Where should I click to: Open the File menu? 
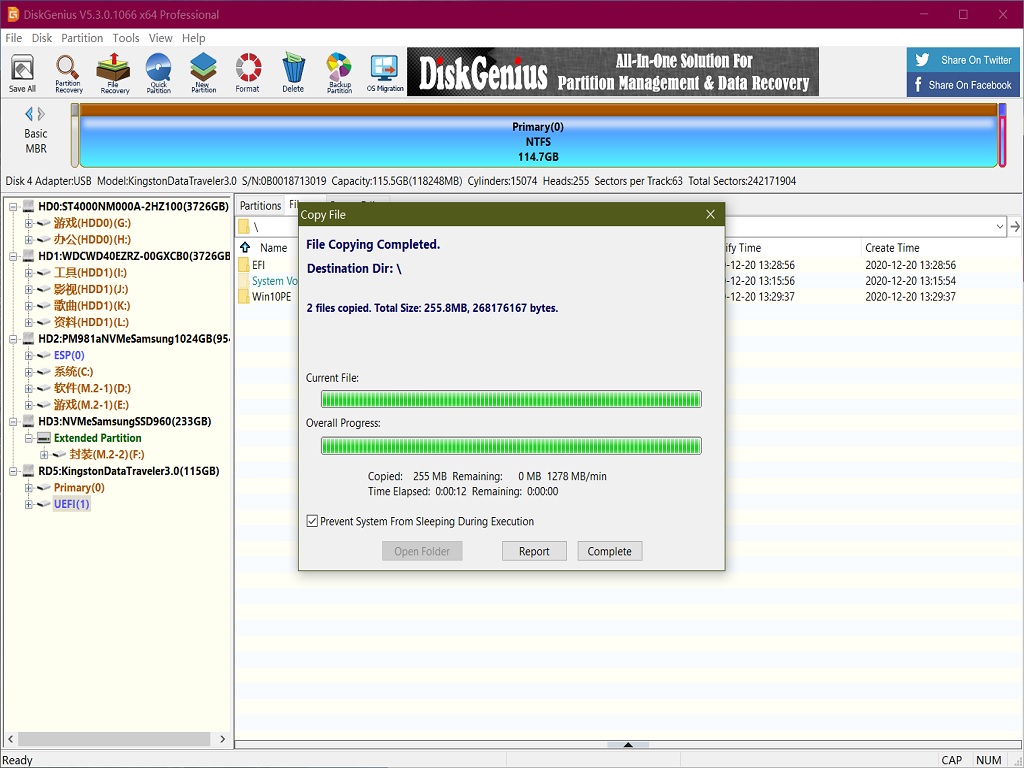(x=14, y=38)
